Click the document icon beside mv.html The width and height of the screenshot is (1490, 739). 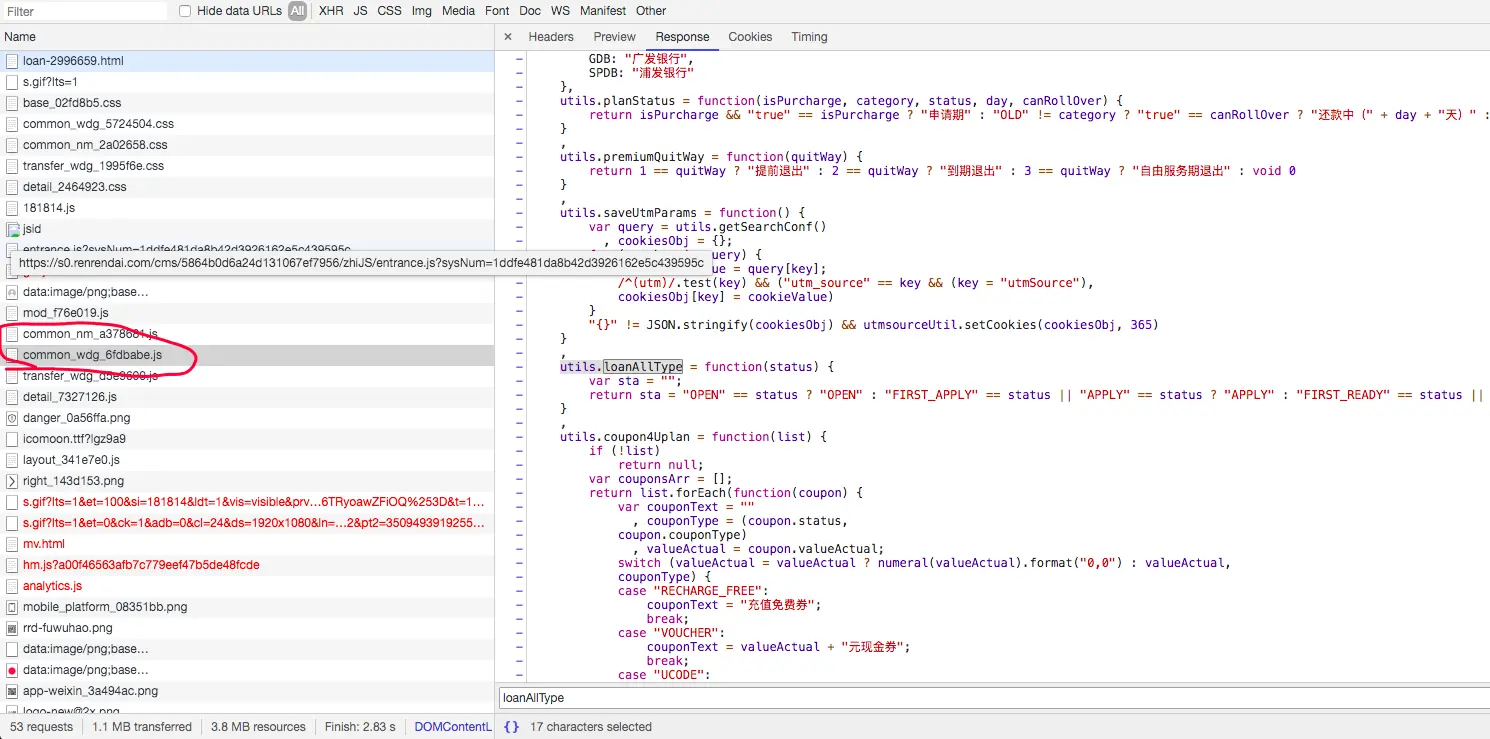pos(12,544)
